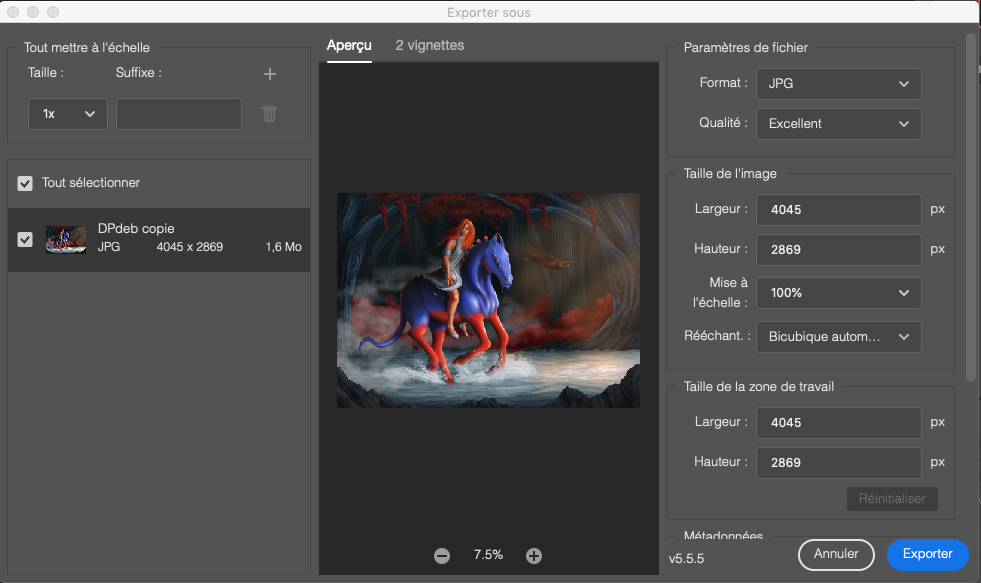Open the Format dropdown showing JPG
Screen dimensions: 981x583
tap(838, 84)
